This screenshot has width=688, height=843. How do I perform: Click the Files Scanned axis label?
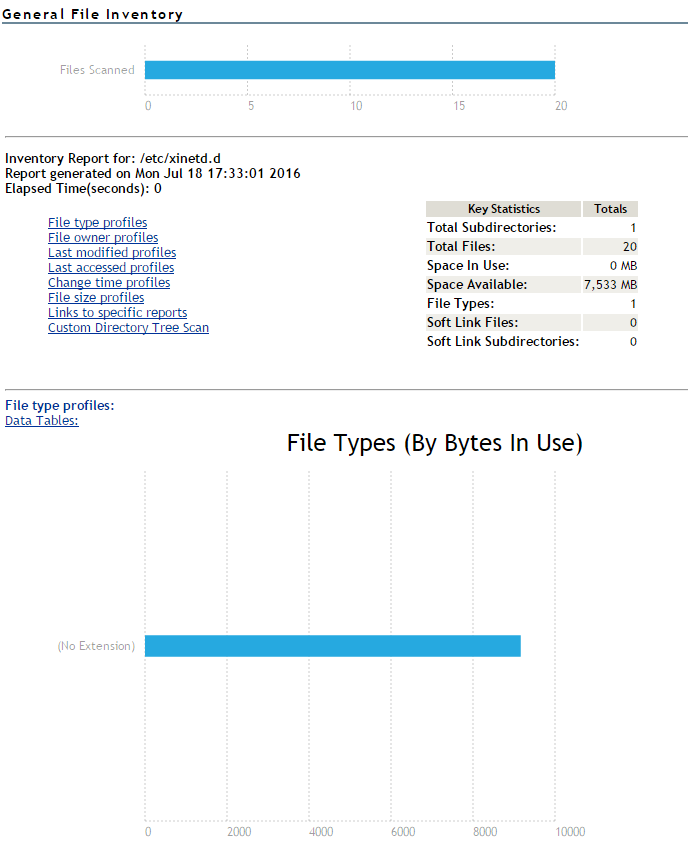97,70
